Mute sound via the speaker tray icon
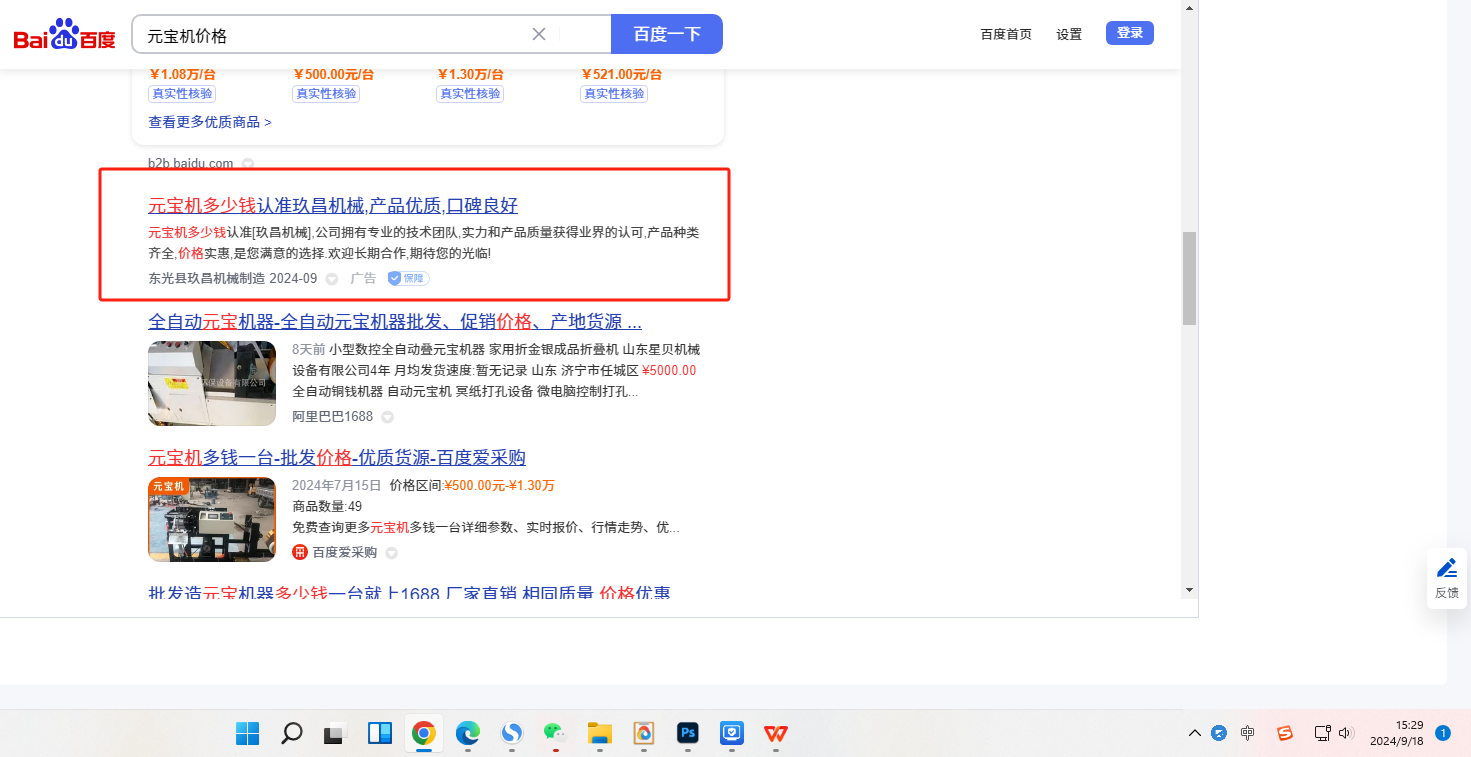 click(x=1345, y=733)
